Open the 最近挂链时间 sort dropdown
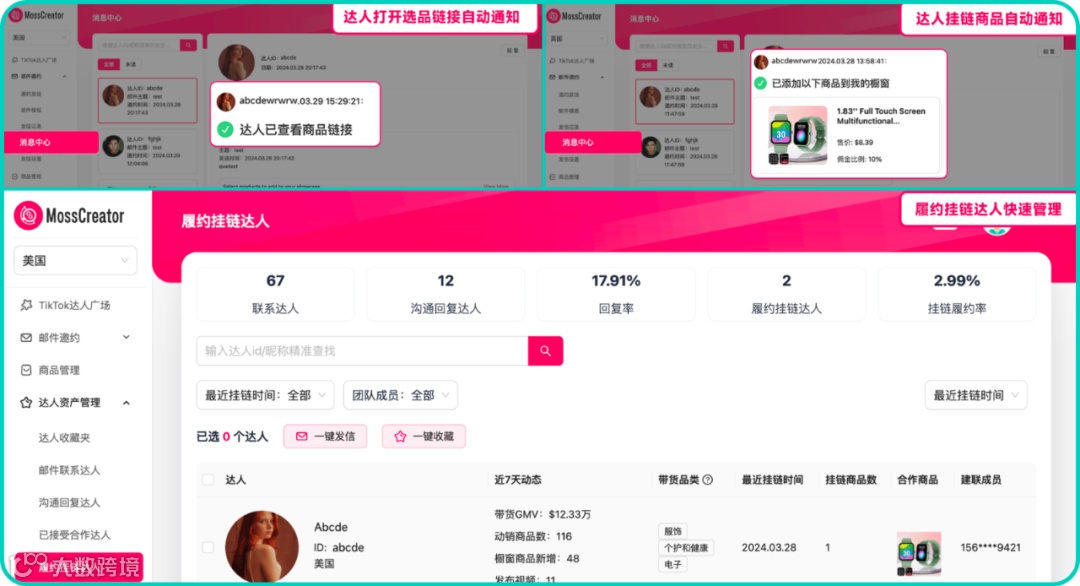The height and width of the screenshot is (586, 1080). pos(975,395)
